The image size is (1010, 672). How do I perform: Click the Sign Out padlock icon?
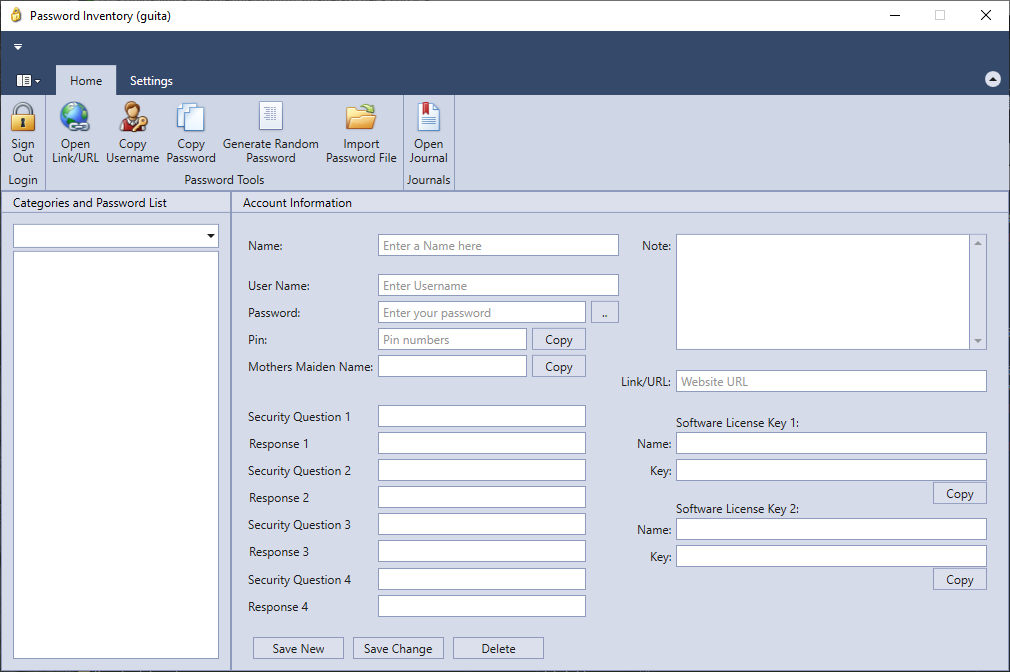coord(23,117)
